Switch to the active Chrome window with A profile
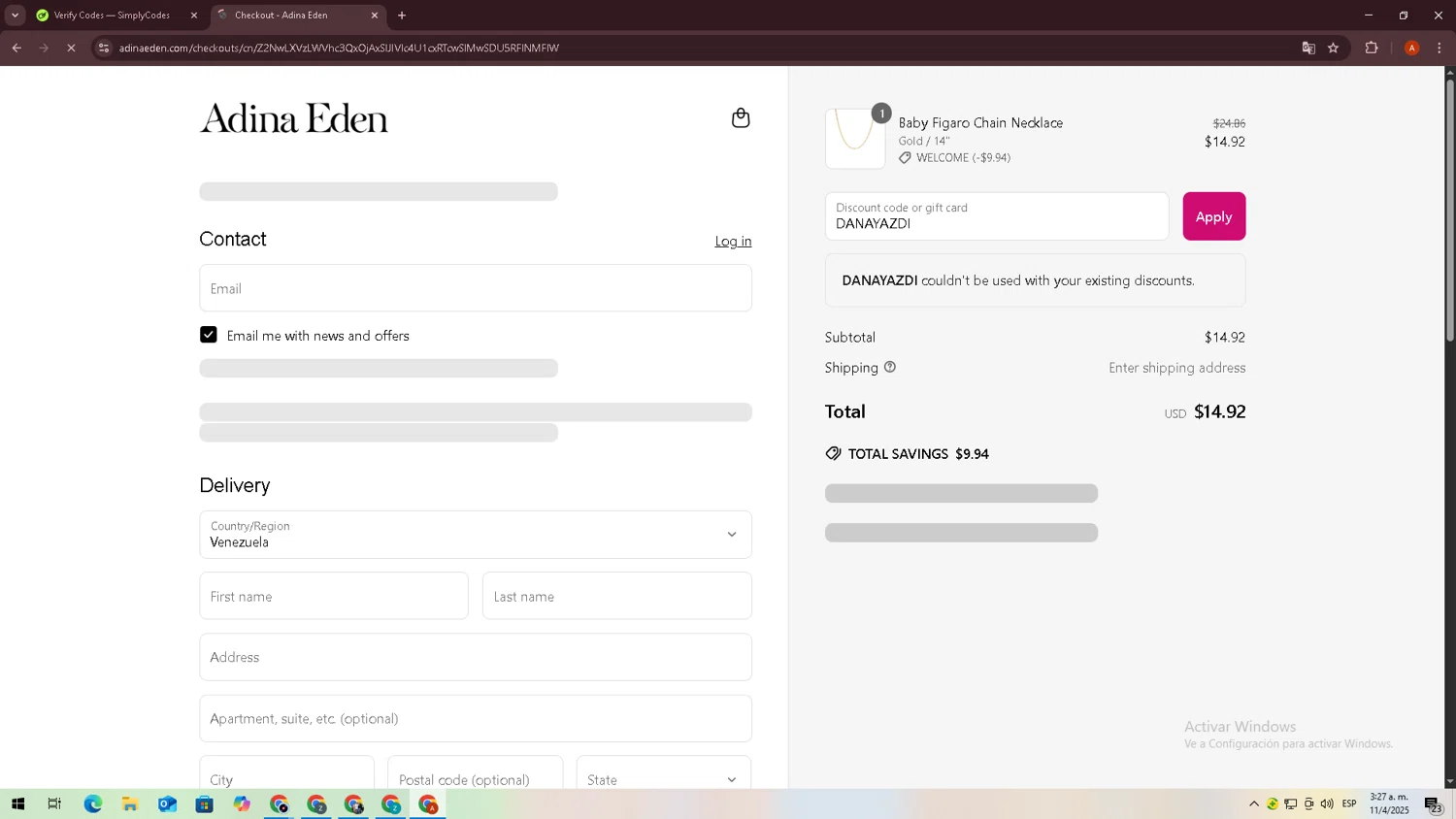This screenshot has width=1456, height=819. coord(428,803)
